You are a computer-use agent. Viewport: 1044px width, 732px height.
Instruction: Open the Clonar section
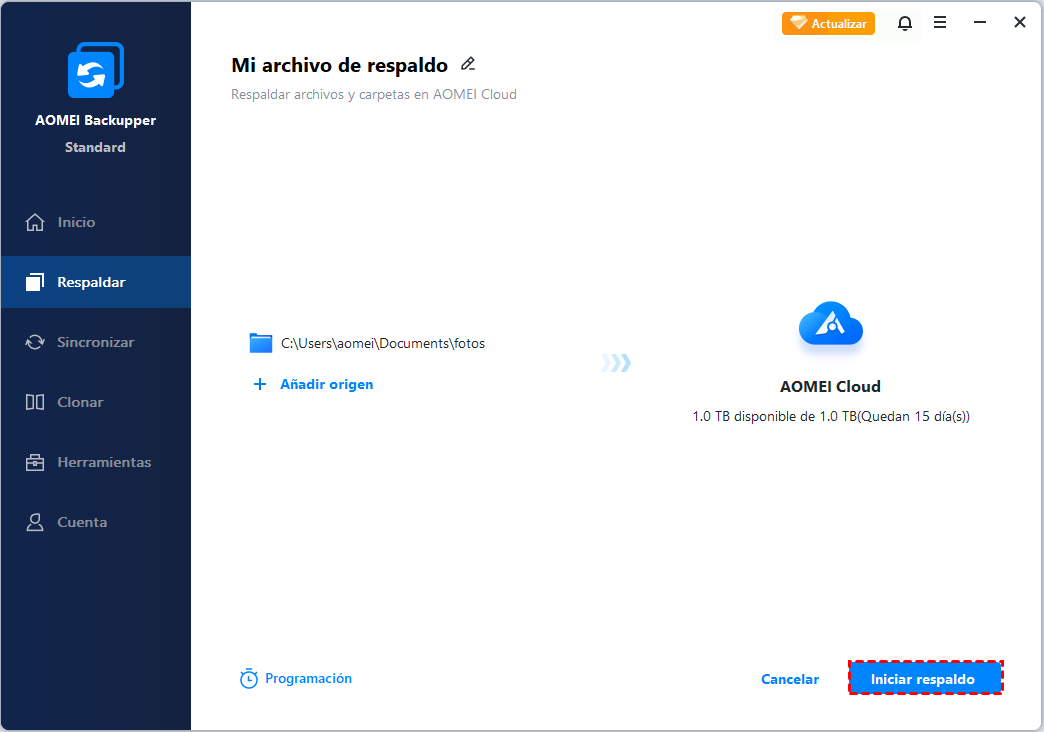(x=95, y=402)
